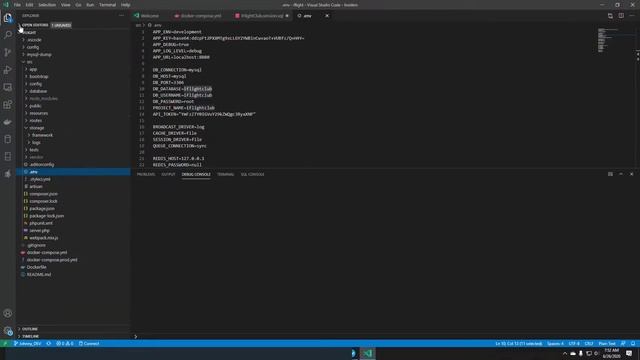The width and height of the screenshot is (640, 360).
Task: Click the VS Code icon in the Windows taskbar
Action: 368,353
